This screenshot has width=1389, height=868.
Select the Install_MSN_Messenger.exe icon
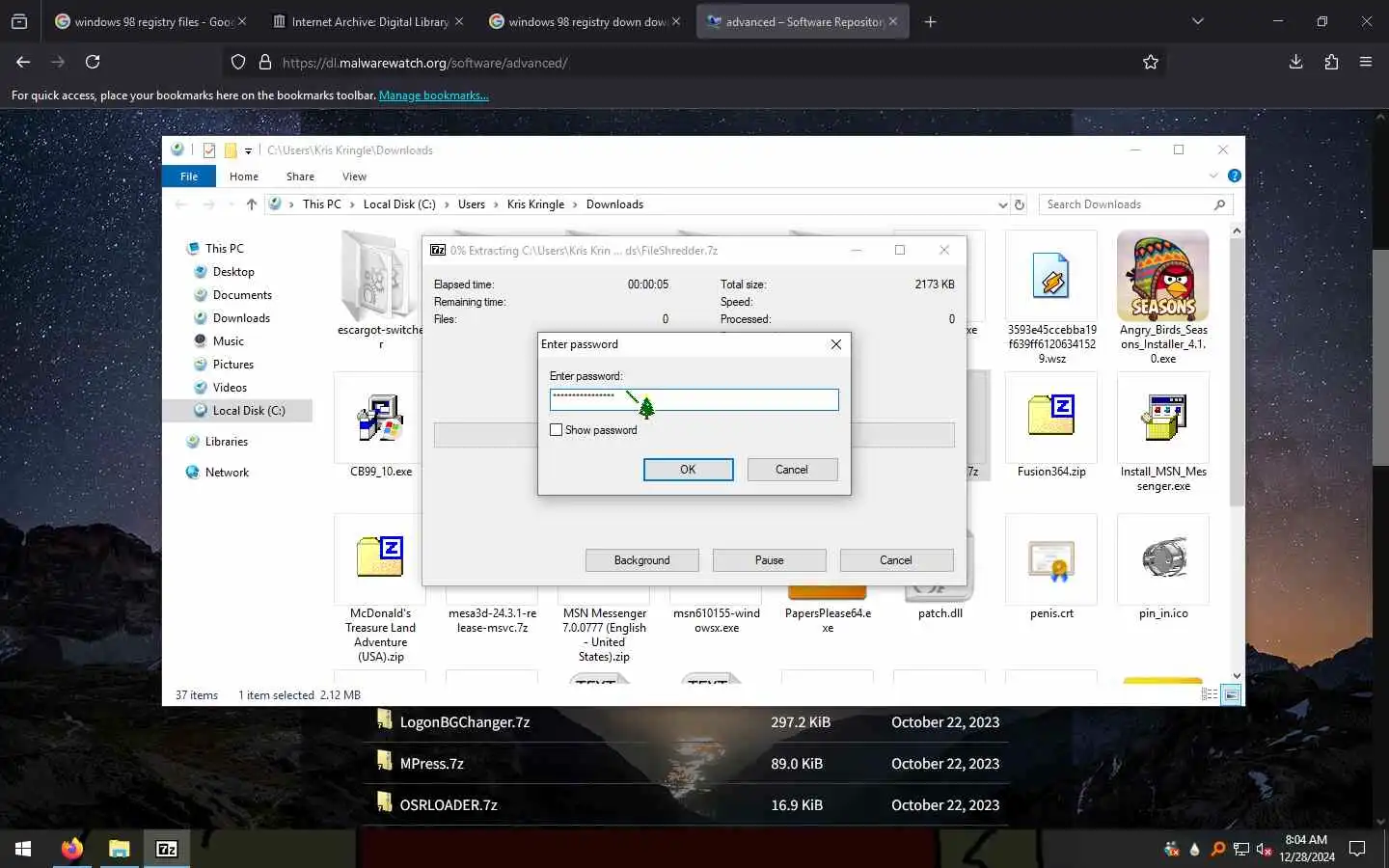(1163, 417)
